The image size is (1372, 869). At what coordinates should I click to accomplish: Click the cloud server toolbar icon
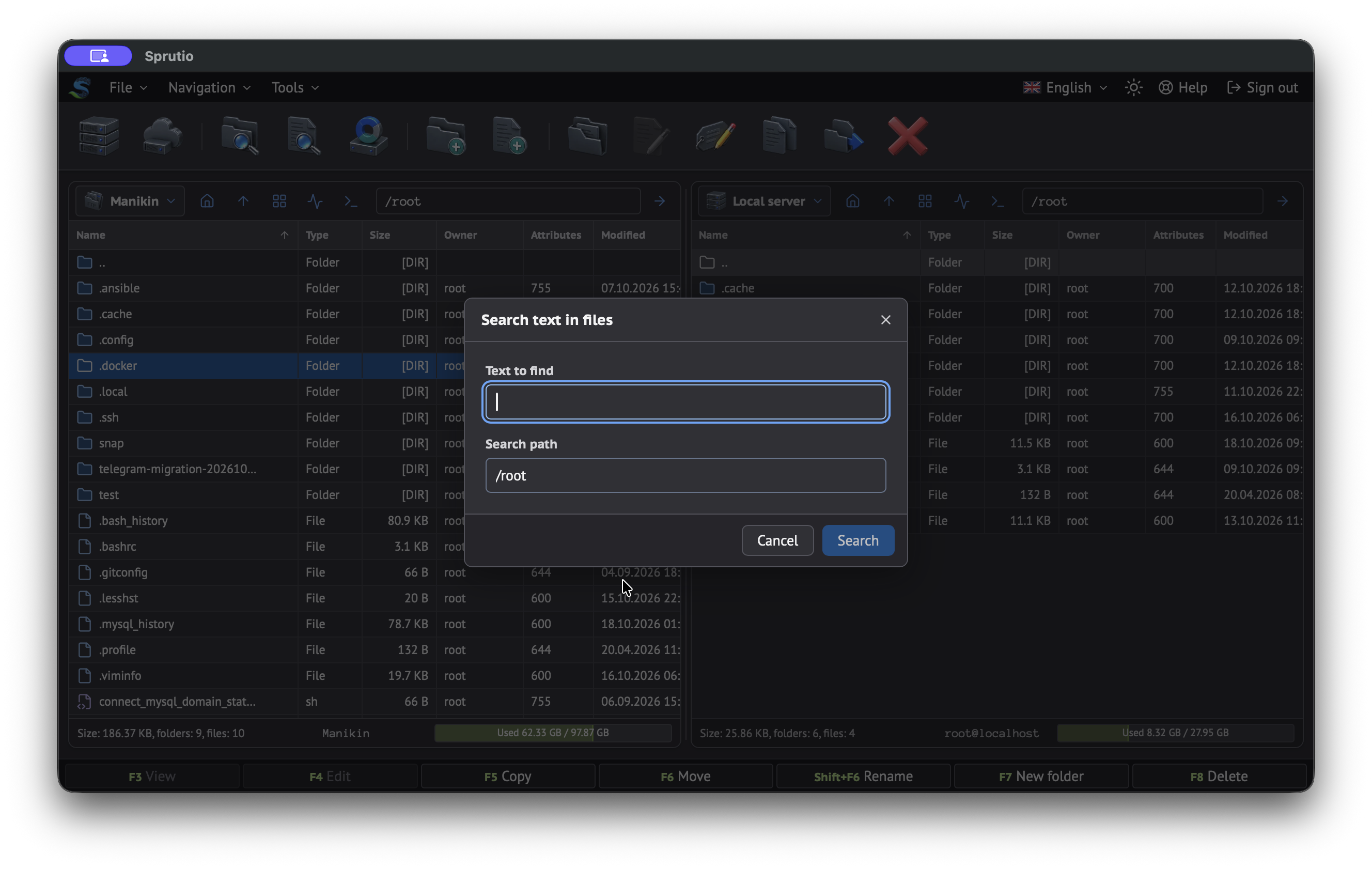click(162, 136)
